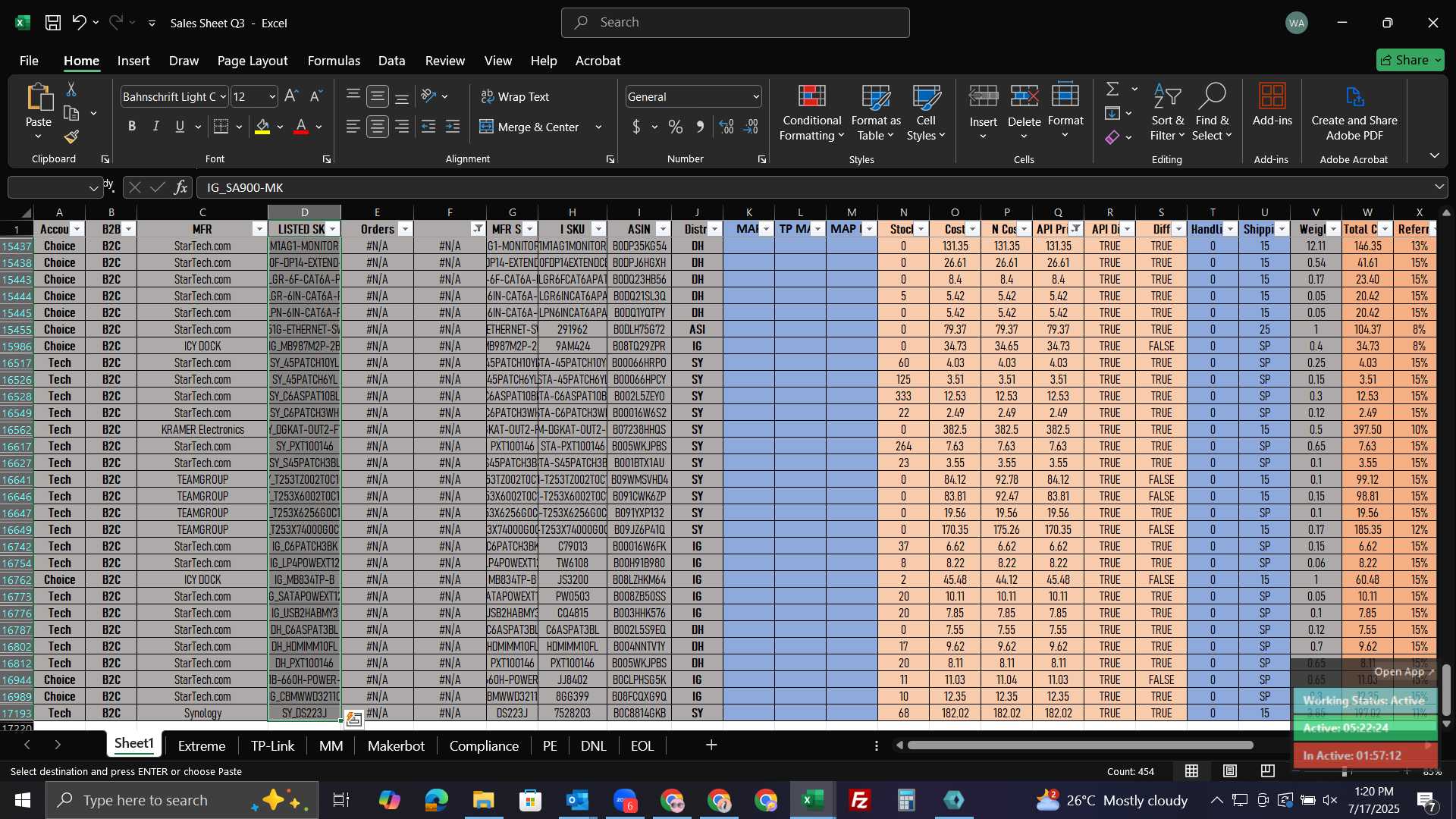Open the Compliance sheet tab
This screenshot has width=1456, height=819.
[484, 745]
